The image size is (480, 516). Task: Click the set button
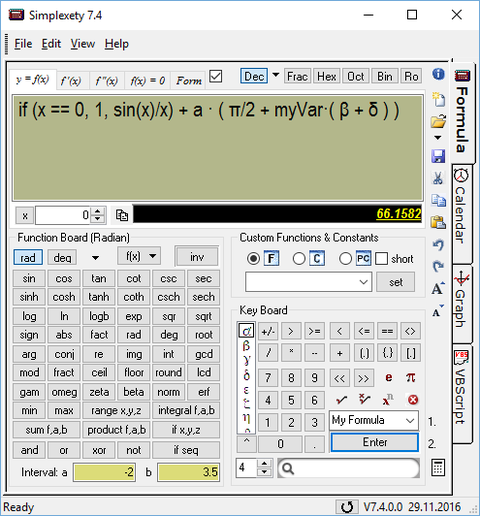coord(396,282)
